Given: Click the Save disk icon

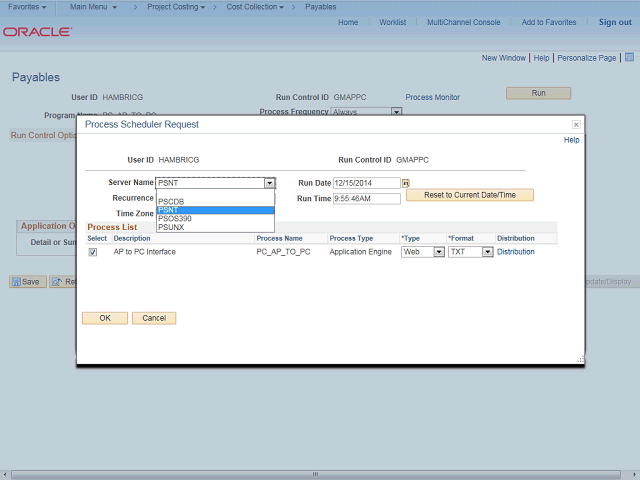Looking at the screenshot, I should pos(16,282).
